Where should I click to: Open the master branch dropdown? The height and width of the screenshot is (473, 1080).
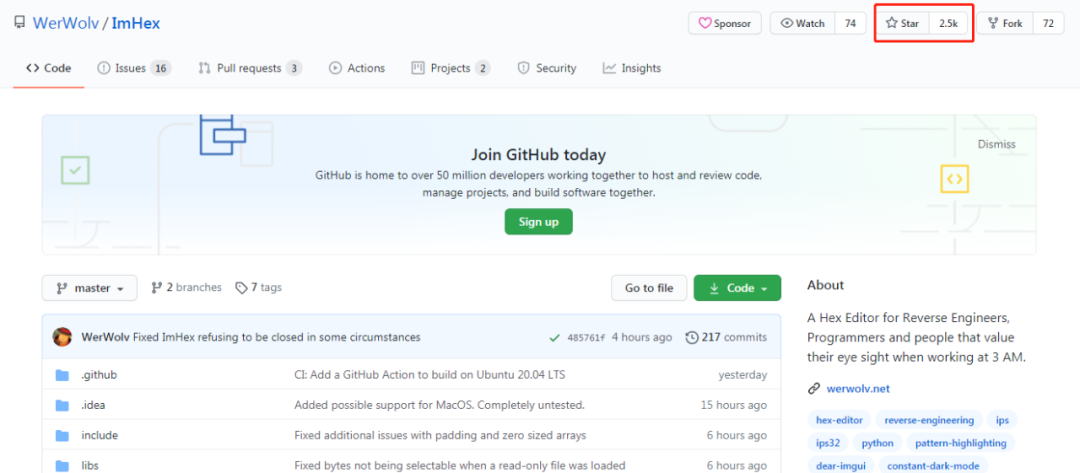click(89, 288)
